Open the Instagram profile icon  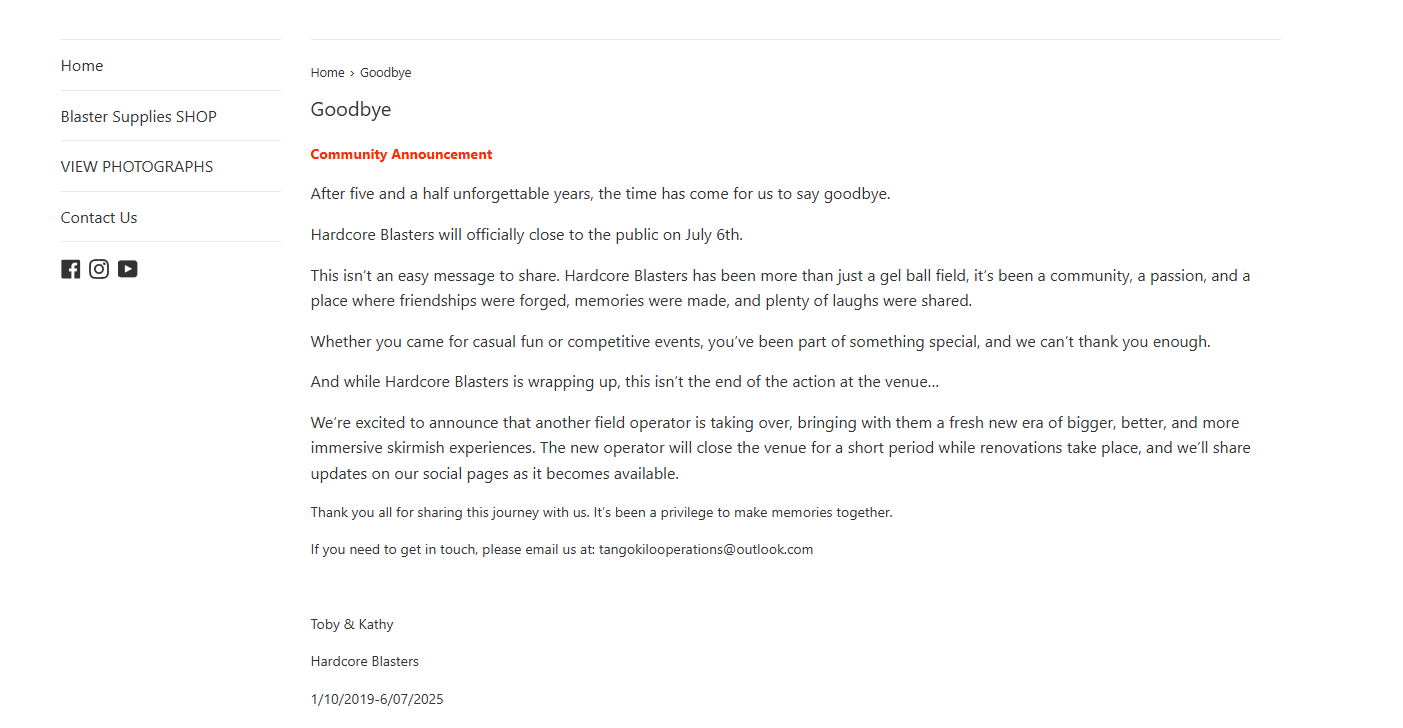(x=99, y=269)
